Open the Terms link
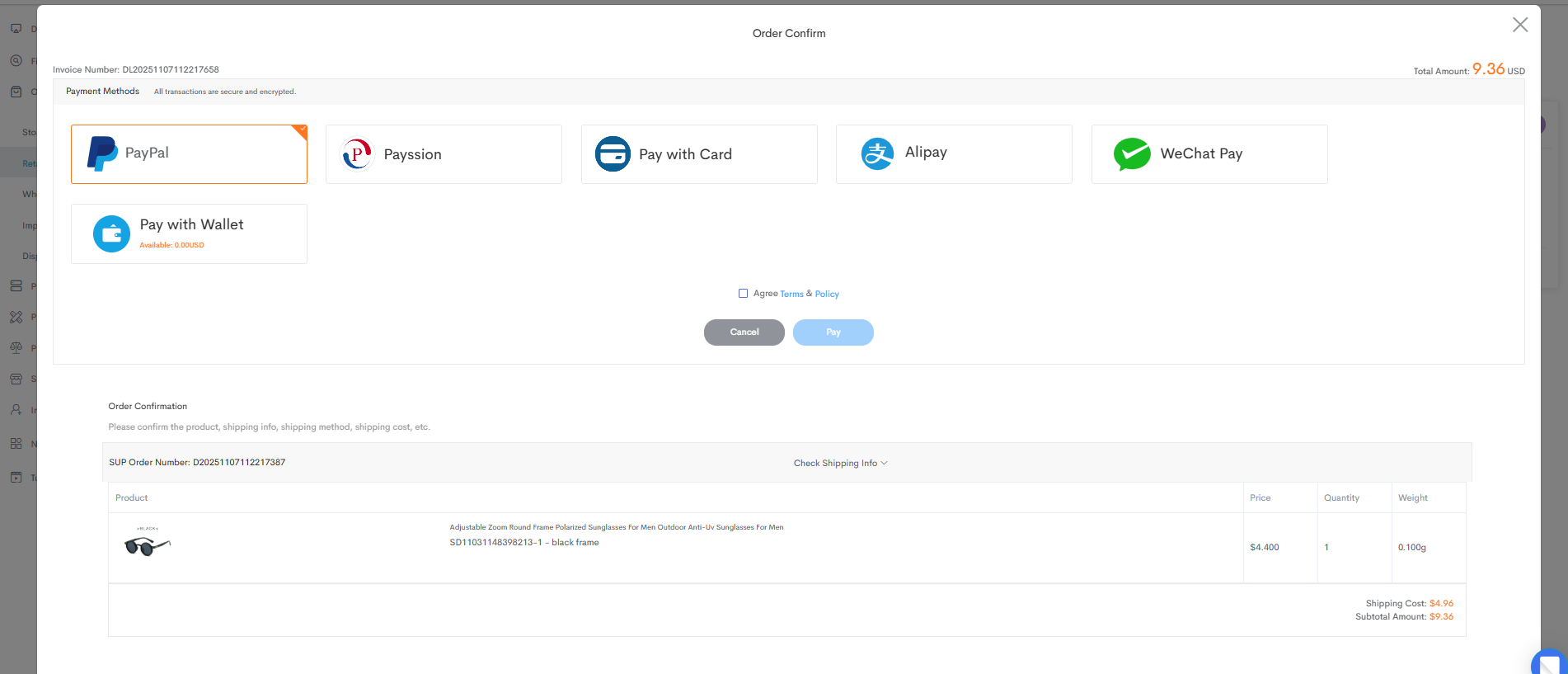The image size is (1568, 674). point(791,295)
